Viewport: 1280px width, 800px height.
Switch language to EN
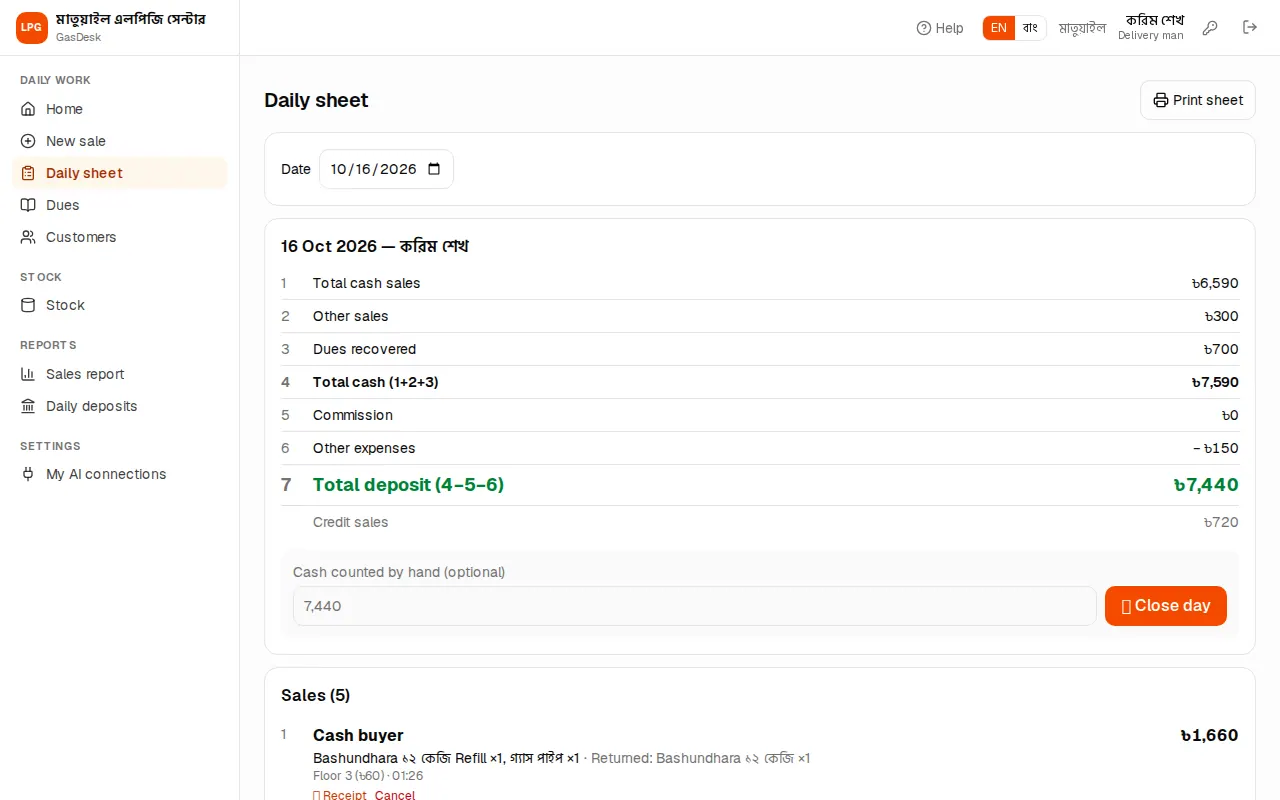coord(999,28)
